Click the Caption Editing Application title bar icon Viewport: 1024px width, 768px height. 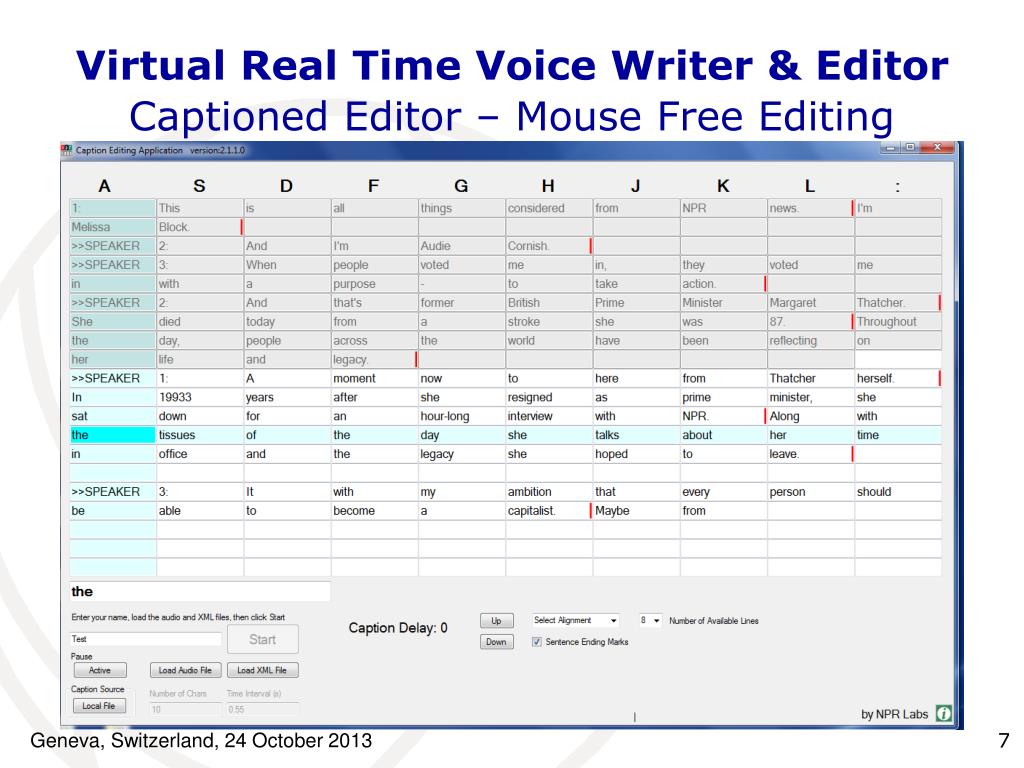point(67,150)
